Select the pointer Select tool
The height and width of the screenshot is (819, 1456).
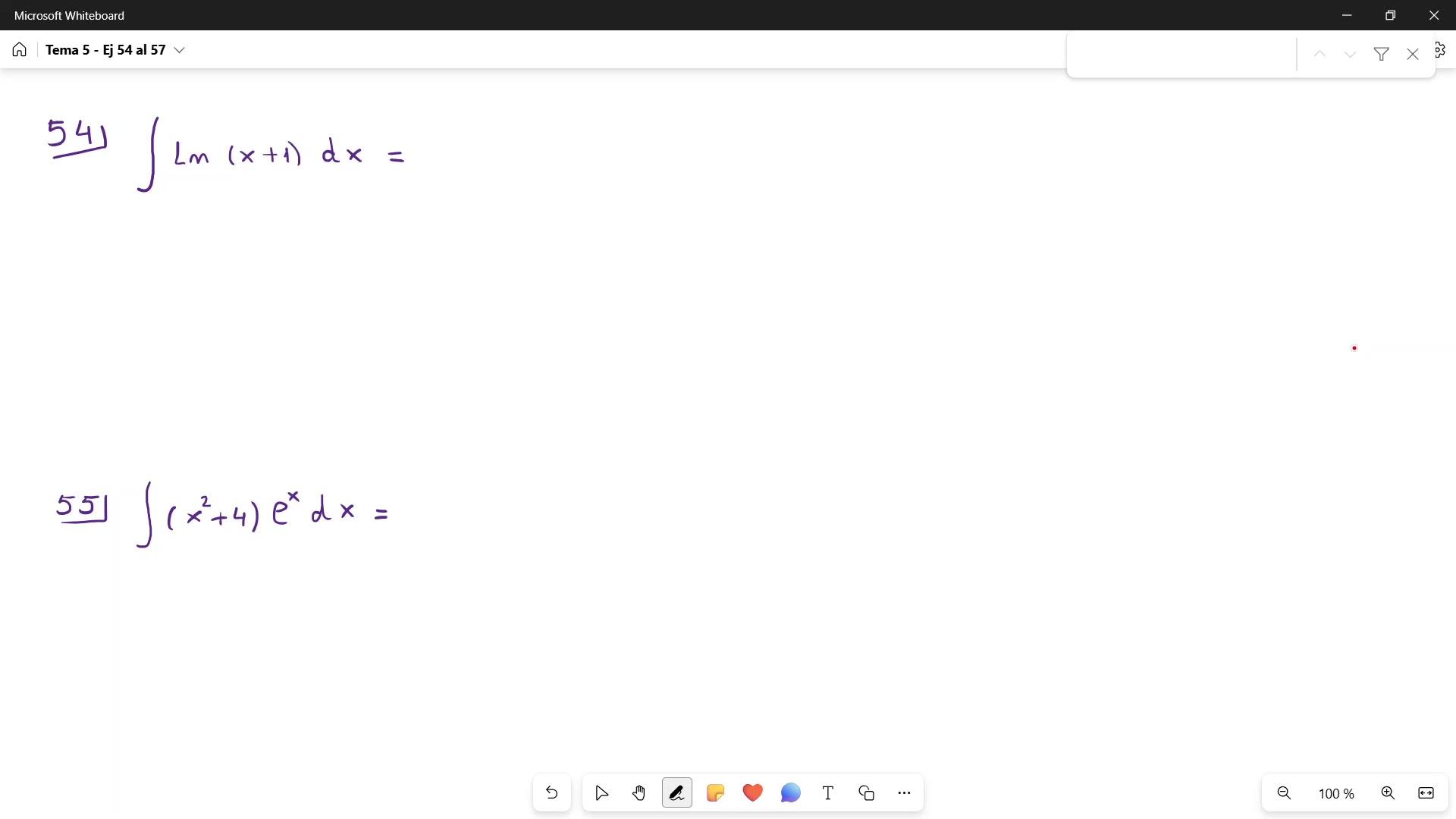point(601,793)
